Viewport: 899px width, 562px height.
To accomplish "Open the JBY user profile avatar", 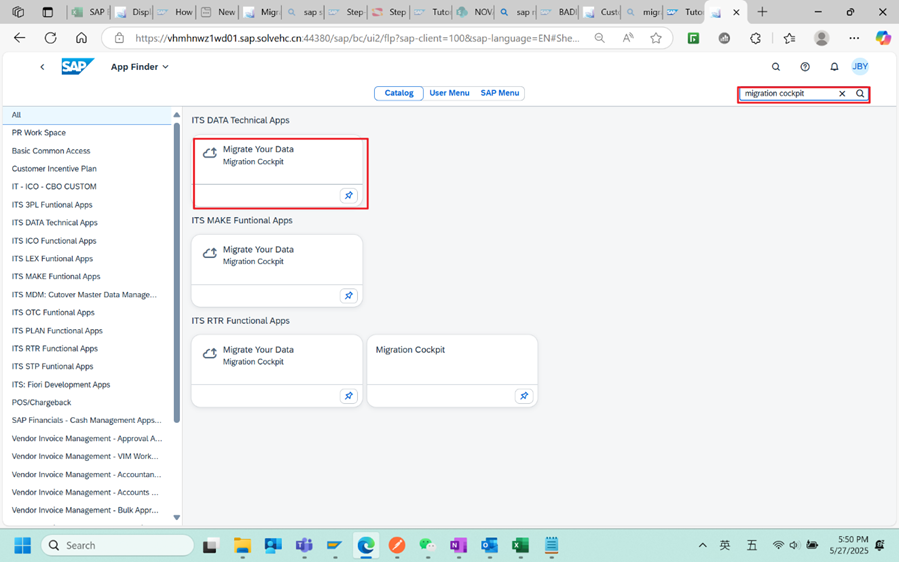I will tap(860, 67).
